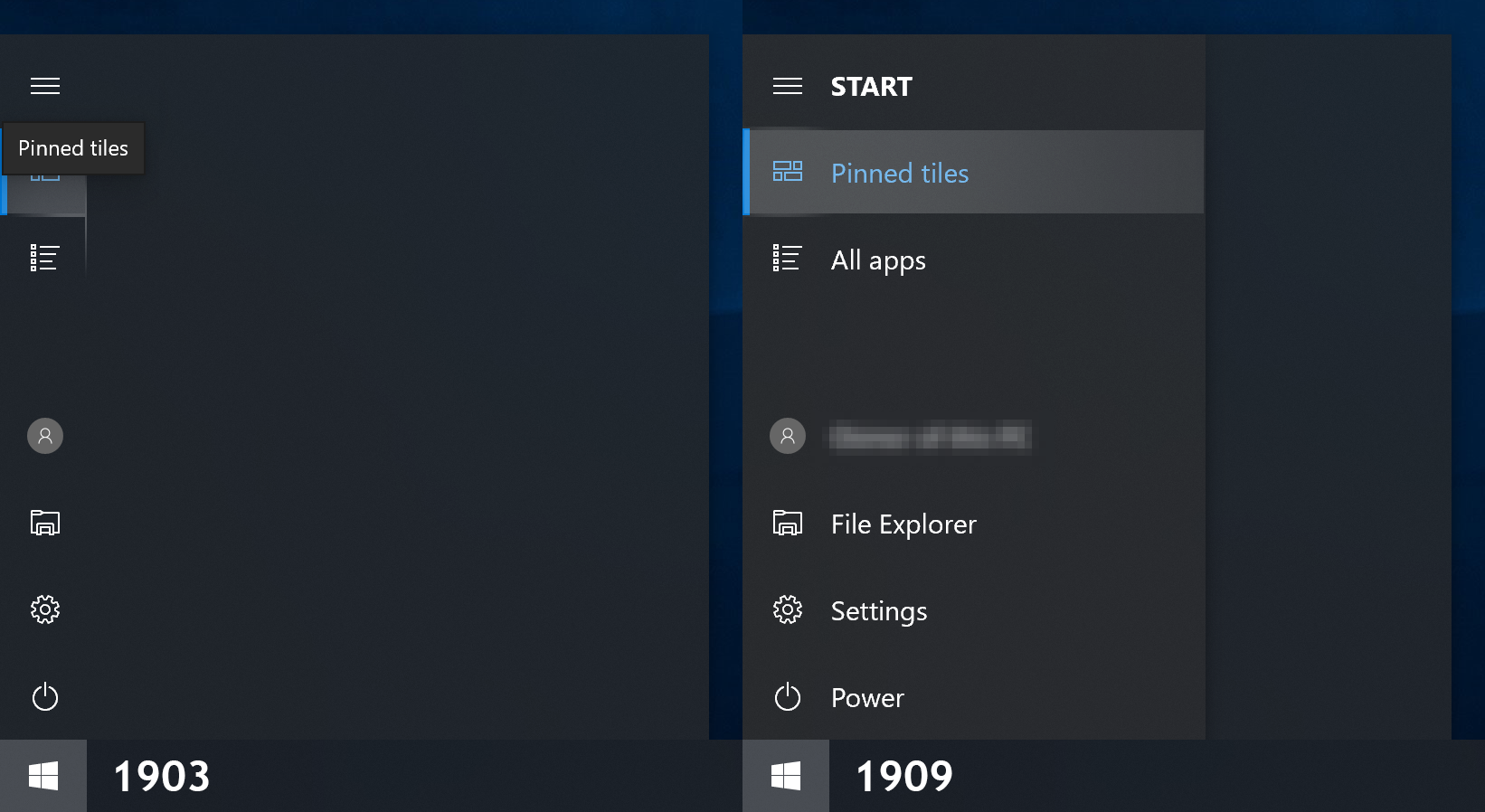This screenshot has width=1485, height=812.
Task: Open File Explorer in the 1909 Start menu
Action: point(973,524)
